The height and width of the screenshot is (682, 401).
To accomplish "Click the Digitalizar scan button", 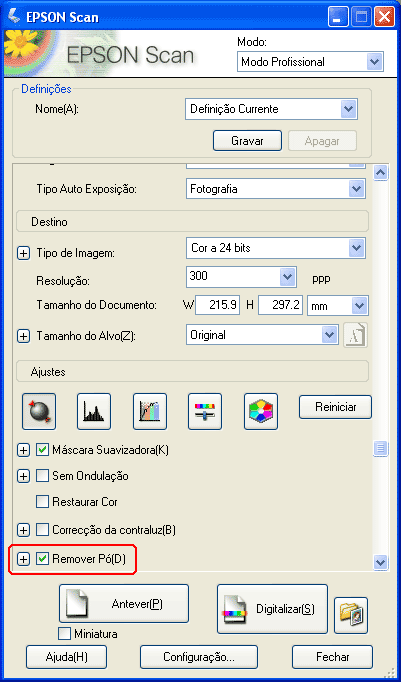I will tap(272, 609).
